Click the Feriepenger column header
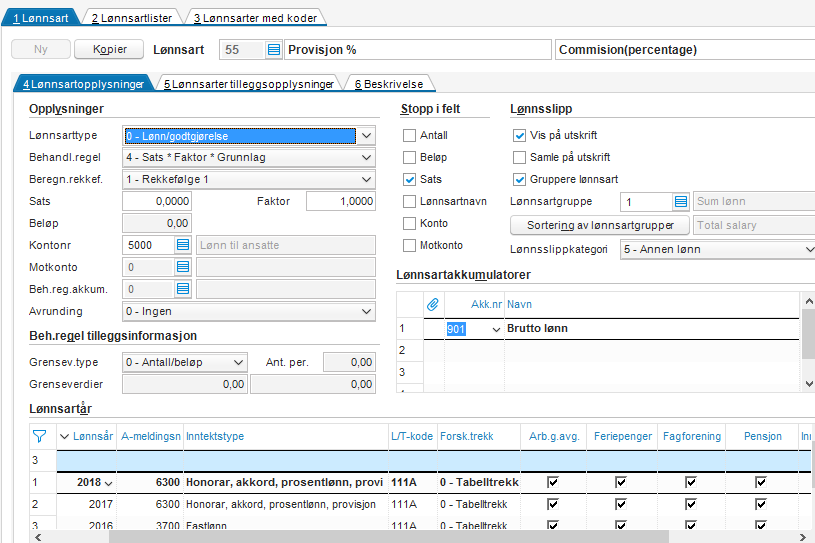Image resolution: width=815 pixels, height=543 pixels. coord(623,436)
